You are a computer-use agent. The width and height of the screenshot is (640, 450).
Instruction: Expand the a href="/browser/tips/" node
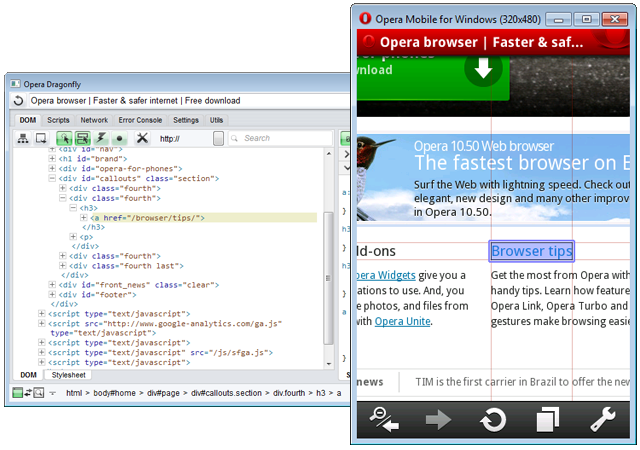tap(84, 218)
